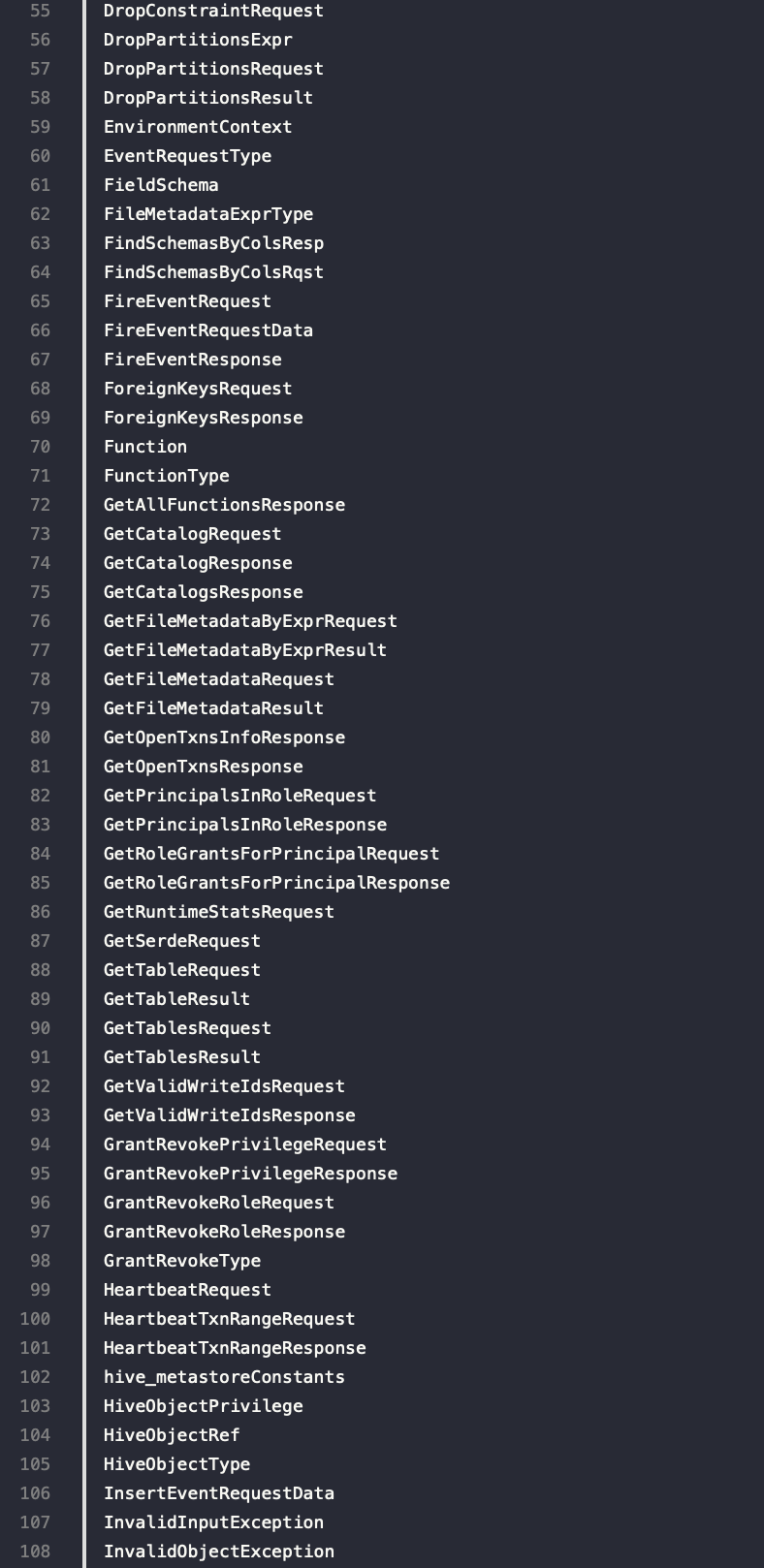The image size is (764, 1568).
Task: Click the GetFileMetadataByExprRequest text
Action: tap(250, 621)
